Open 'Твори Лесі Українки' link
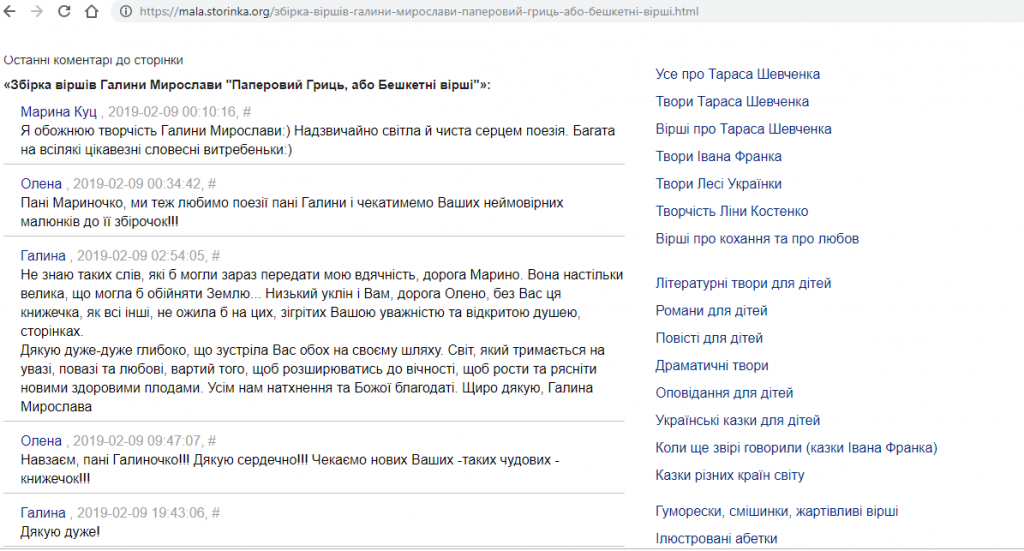Screen dimensions: 1024x551 click(x=718, y=183)
